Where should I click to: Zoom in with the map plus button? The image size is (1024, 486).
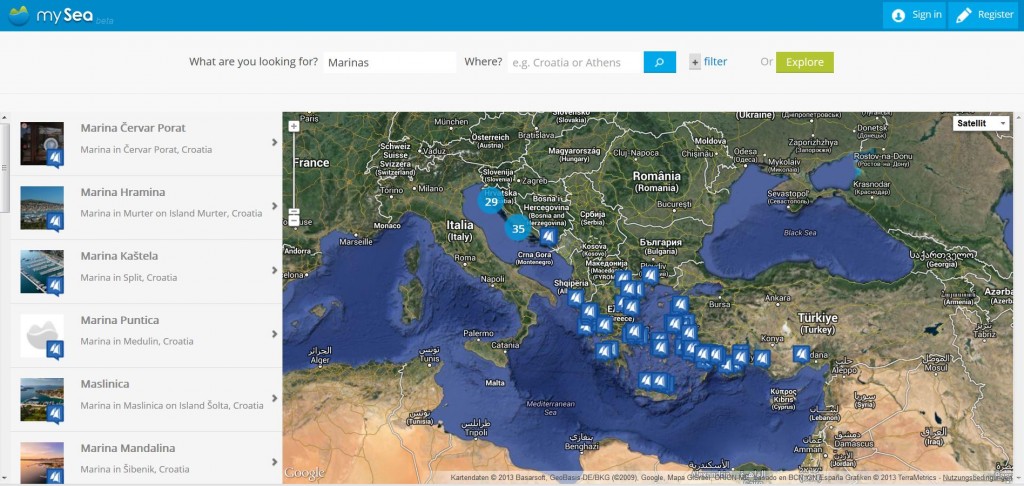294,126
